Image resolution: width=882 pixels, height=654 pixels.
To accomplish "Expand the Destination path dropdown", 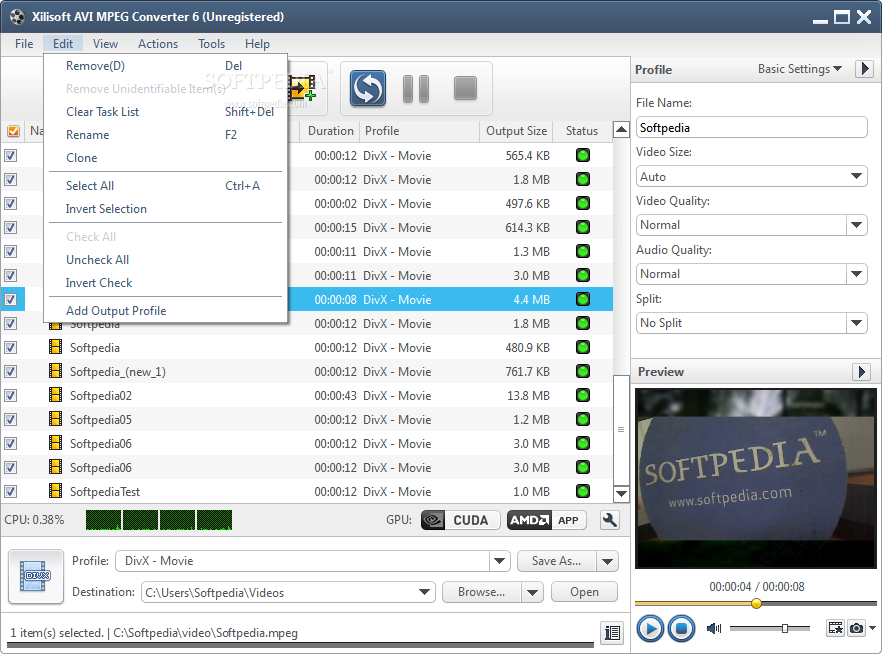I will tap(425, 592).
